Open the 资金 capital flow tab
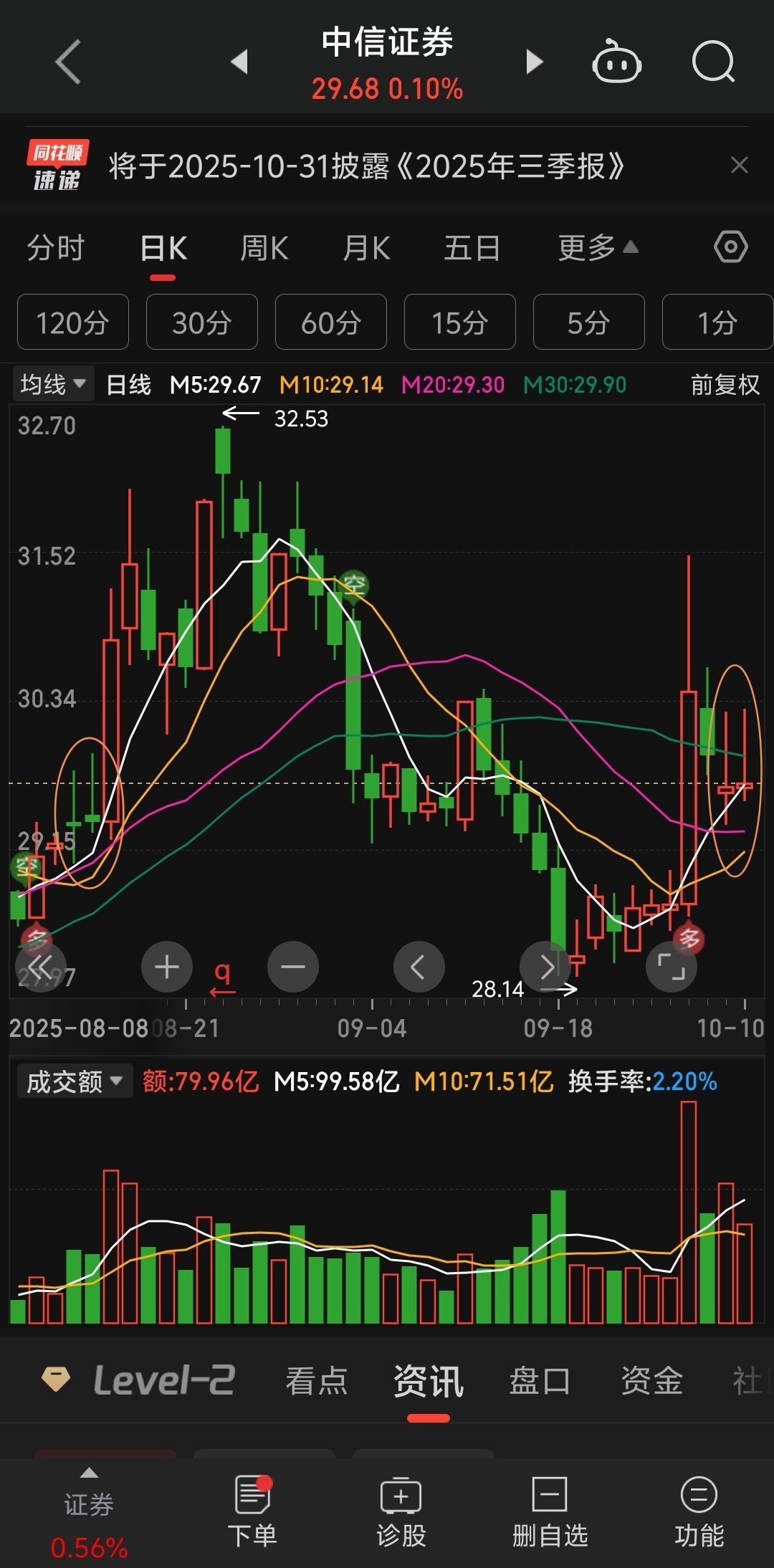 651,1380
